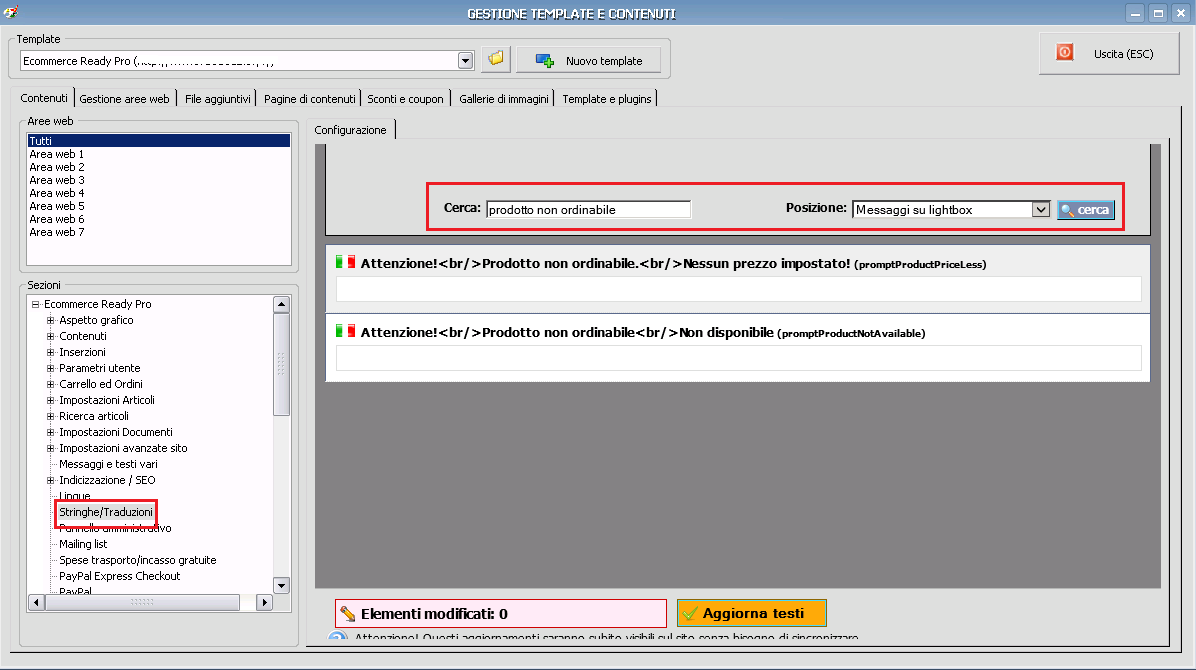The width and height of the screenshot is (1196, 670).
Task: Select Area web 5
Action: [56, 206]
